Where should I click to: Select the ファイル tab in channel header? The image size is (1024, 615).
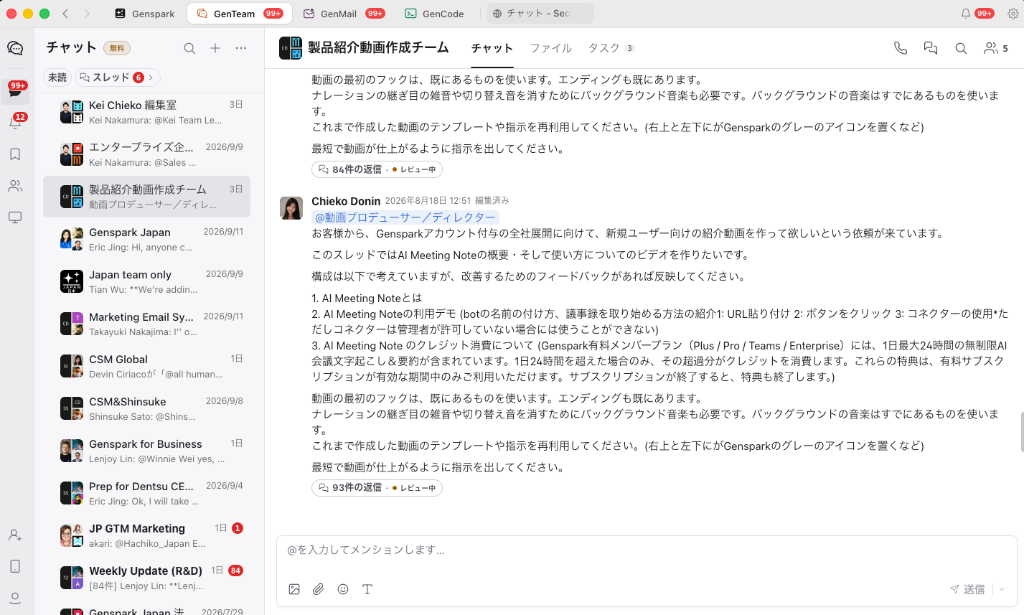click(x=551, y=48)
